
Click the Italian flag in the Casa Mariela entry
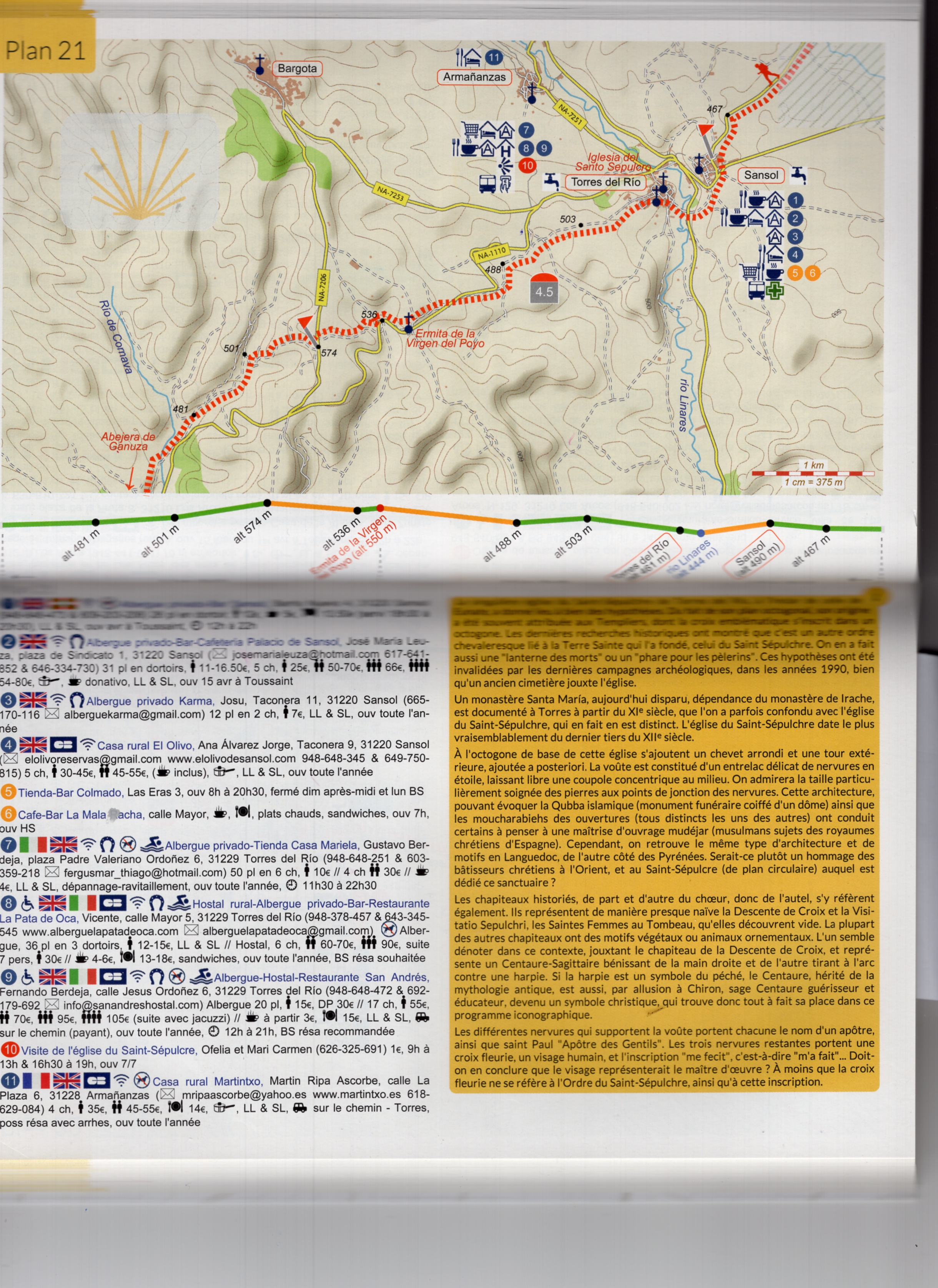point(33,844)
